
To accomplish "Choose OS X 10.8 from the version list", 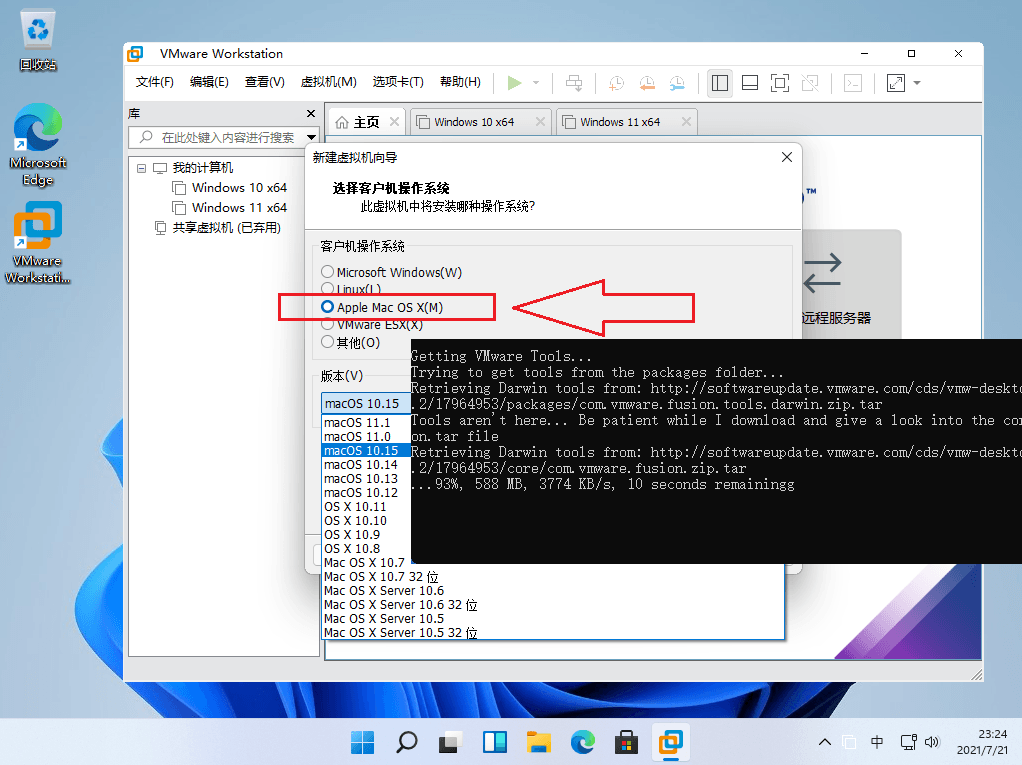I will [x=366, y=549].
